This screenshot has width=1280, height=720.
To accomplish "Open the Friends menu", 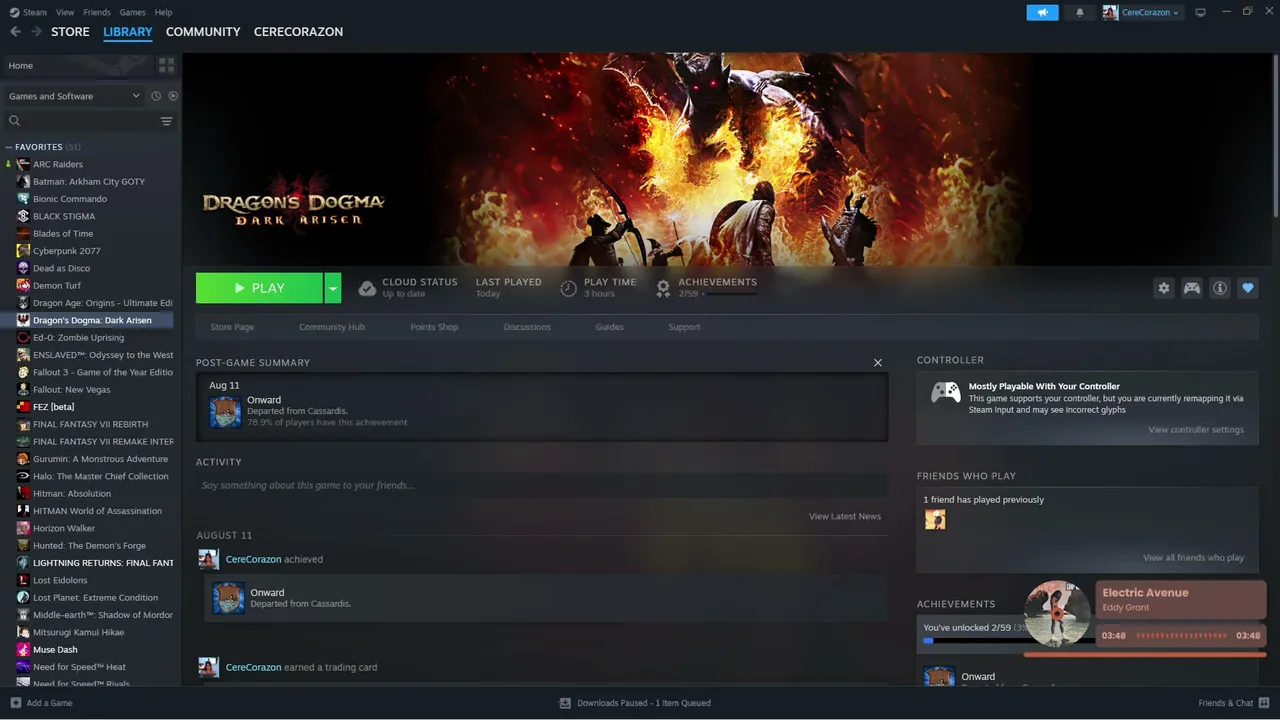I will tap(97, 12).
